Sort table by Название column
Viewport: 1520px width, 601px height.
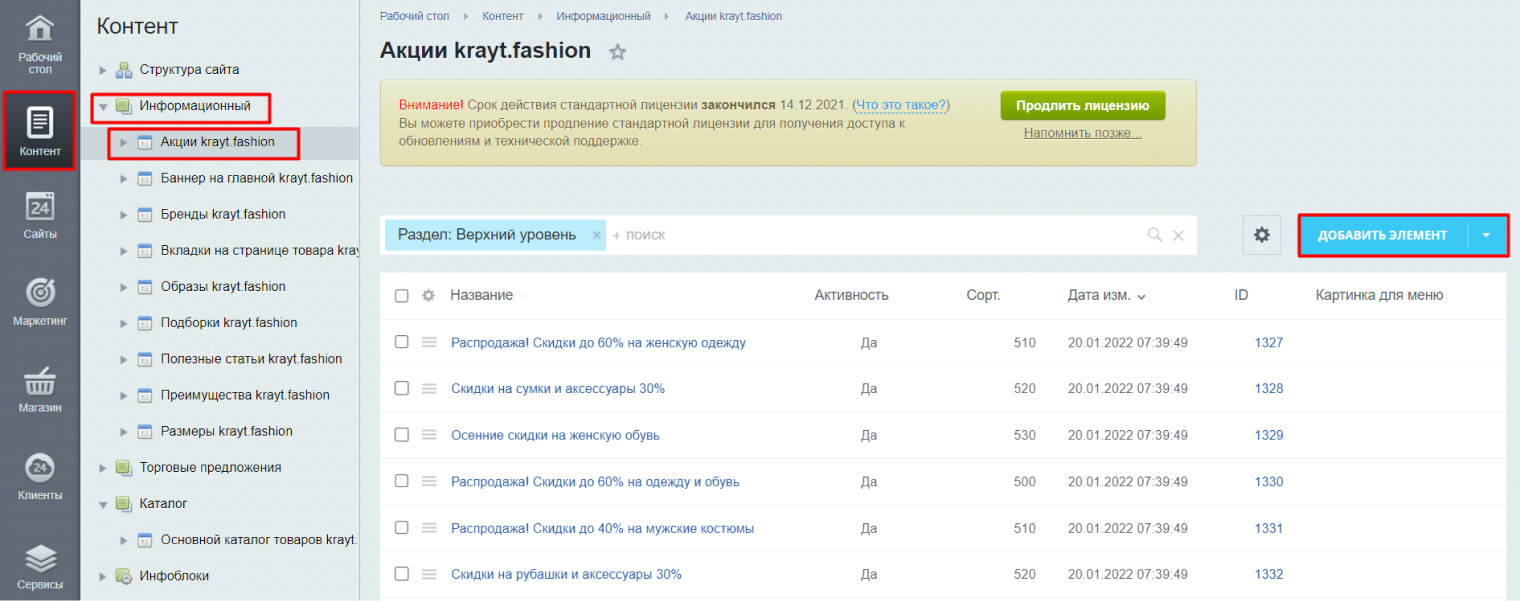[482, 296]
